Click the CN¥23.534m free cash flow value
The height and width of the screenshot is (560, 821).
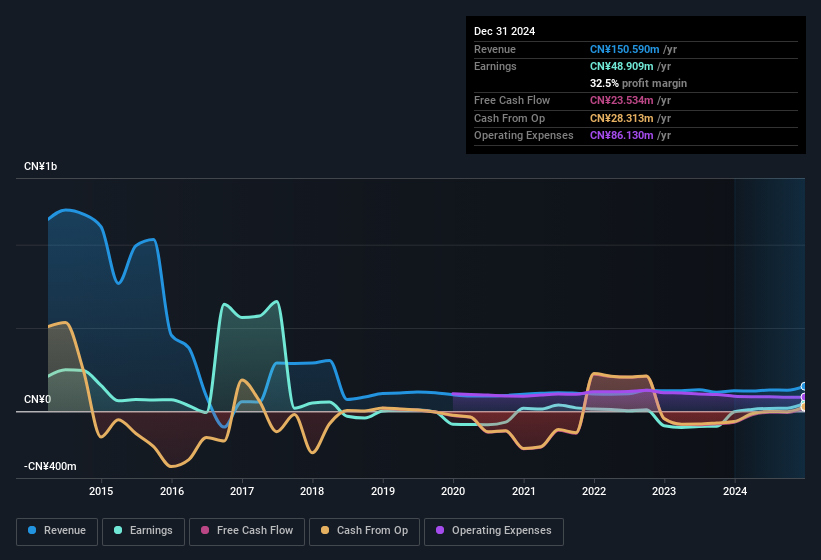click(x=622, y=100)
